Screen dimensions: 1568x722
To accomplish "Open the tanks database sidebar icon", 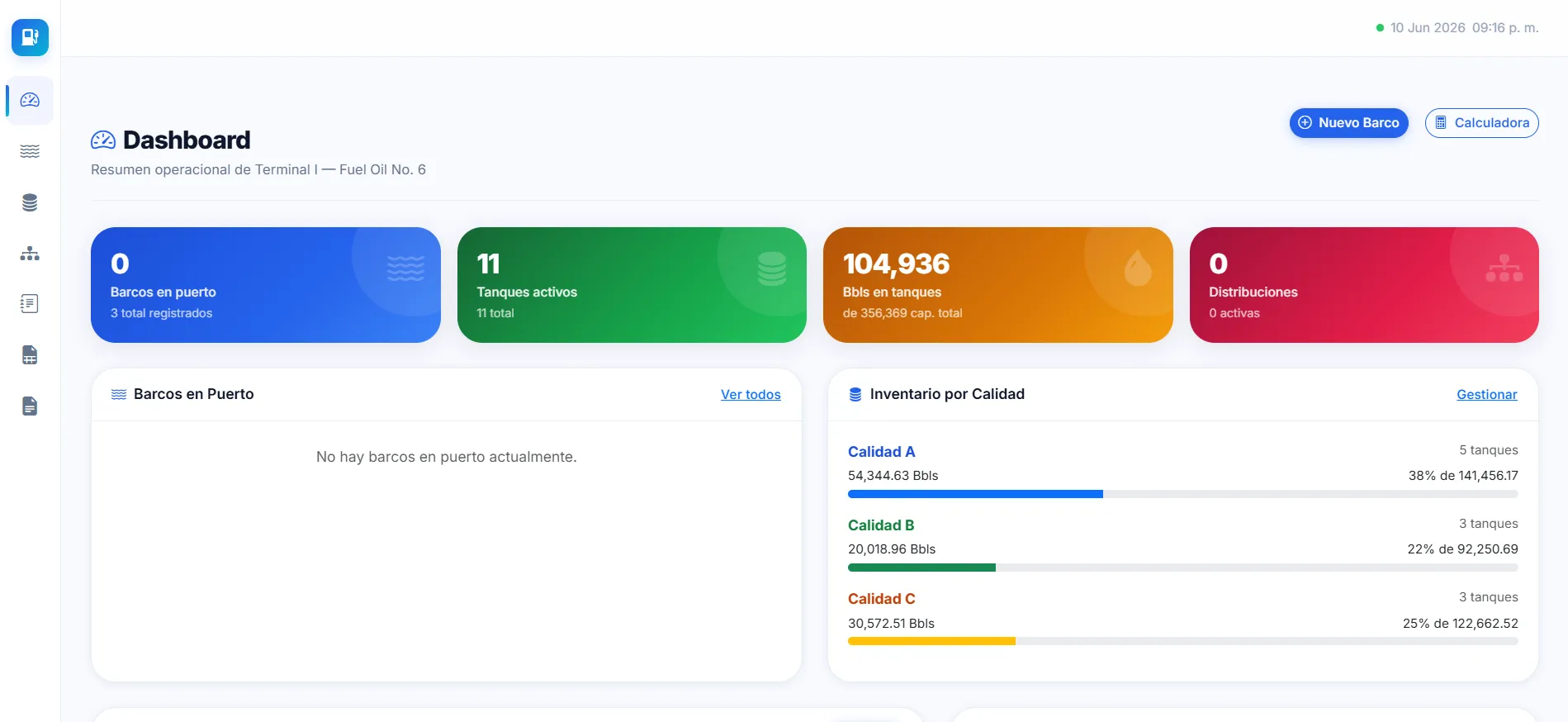I will coord(30,202).
